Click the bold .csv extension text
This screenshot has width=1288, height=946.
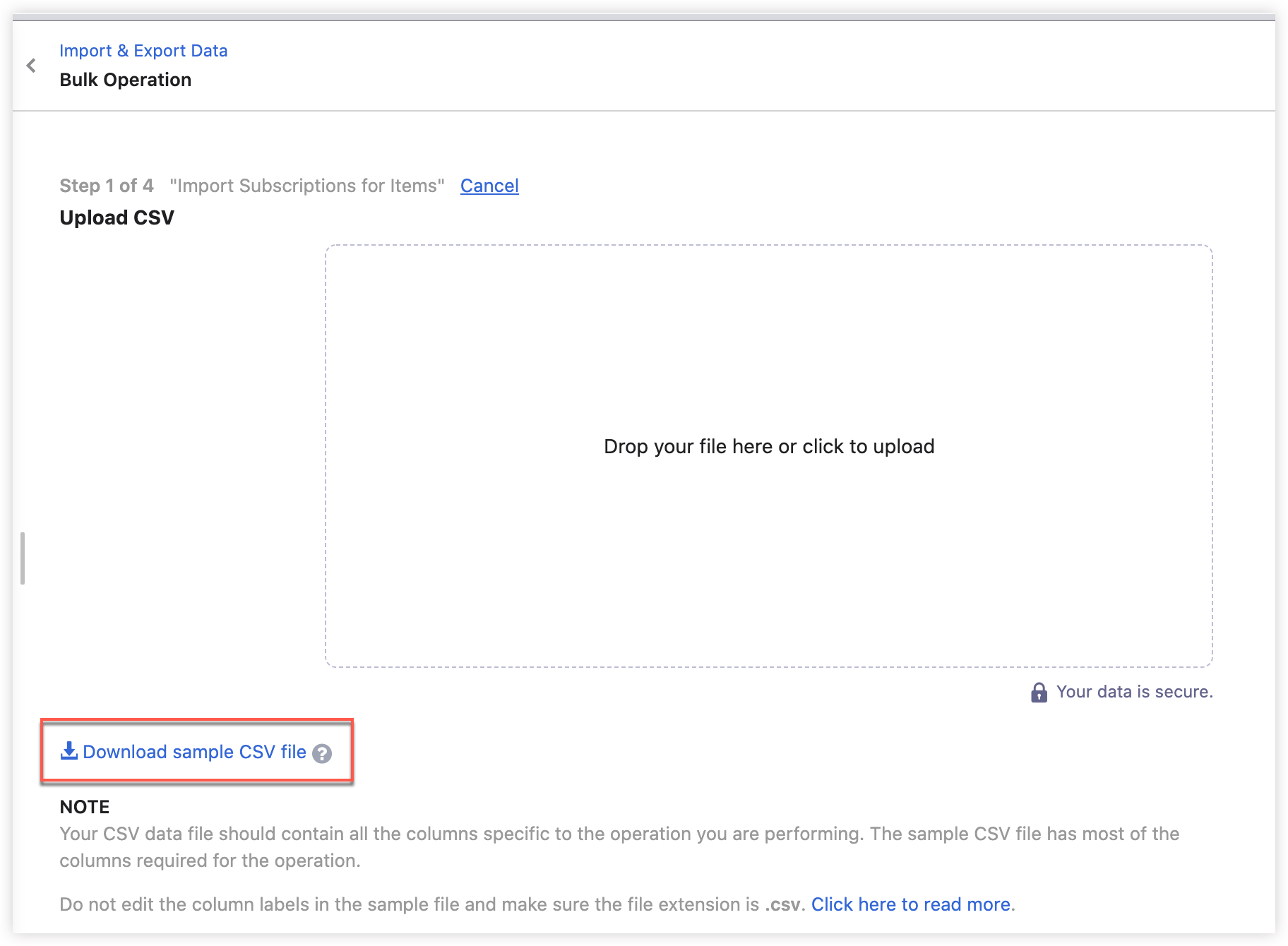(x=782, y=904)
